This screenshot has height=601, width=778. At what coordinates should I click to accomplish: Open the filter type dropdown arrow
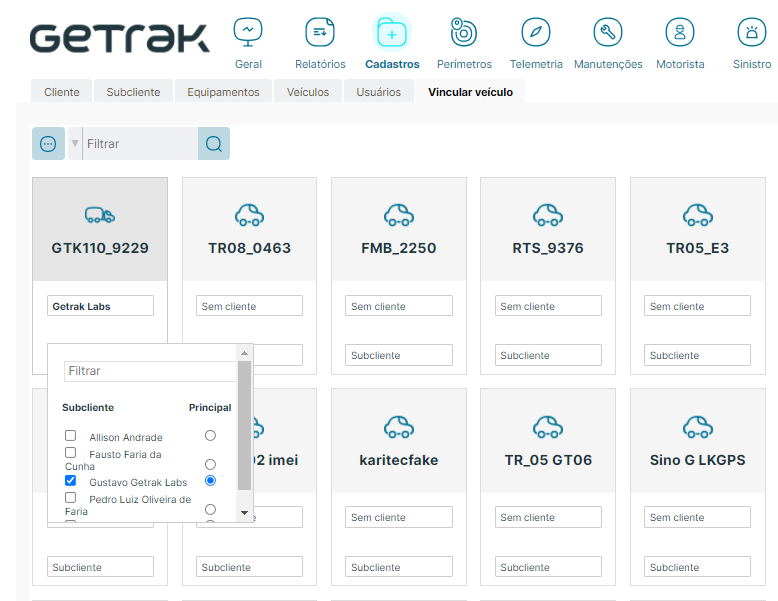75,143
